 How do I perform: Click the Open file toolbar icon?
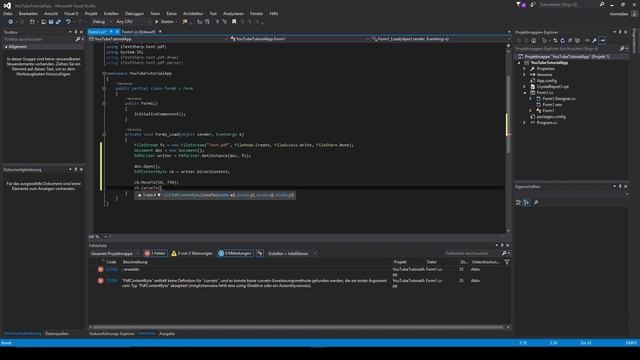point(43,22)
